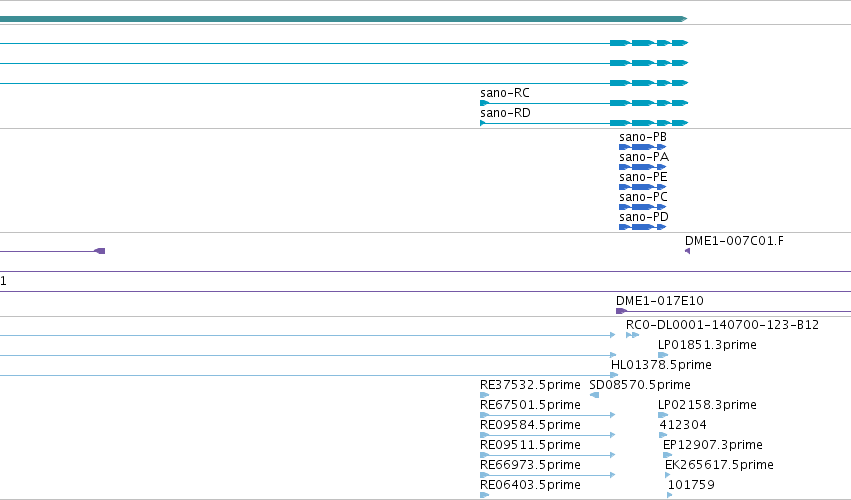Select the HL01378.5prime EST label

tap(661, 365)
